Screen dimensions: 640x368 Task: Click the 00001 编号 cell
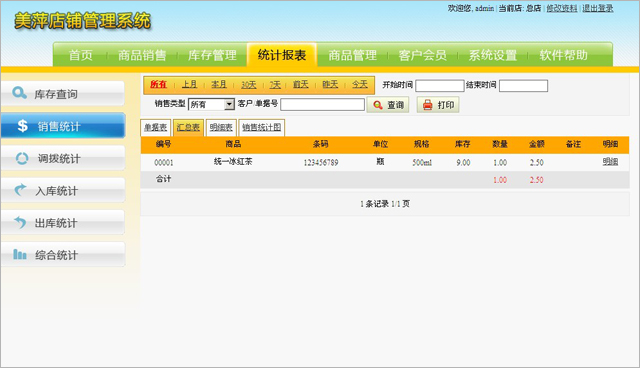click(164, 162)
